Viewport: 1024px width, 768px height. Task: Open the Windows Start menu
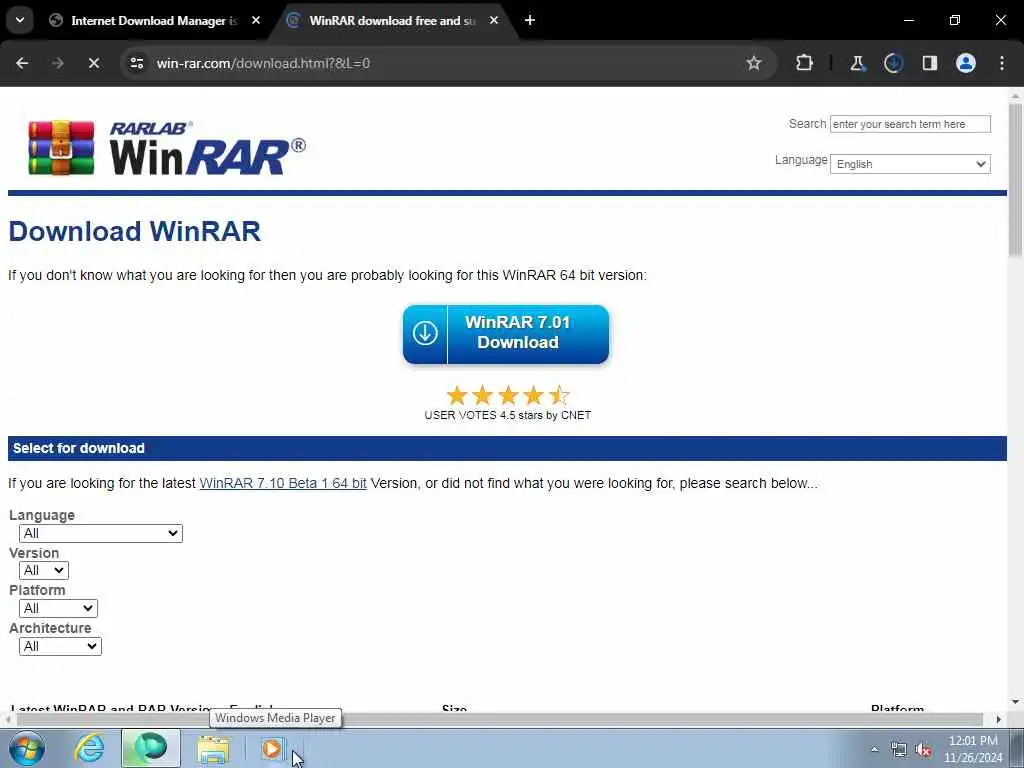tap(27, 748)
